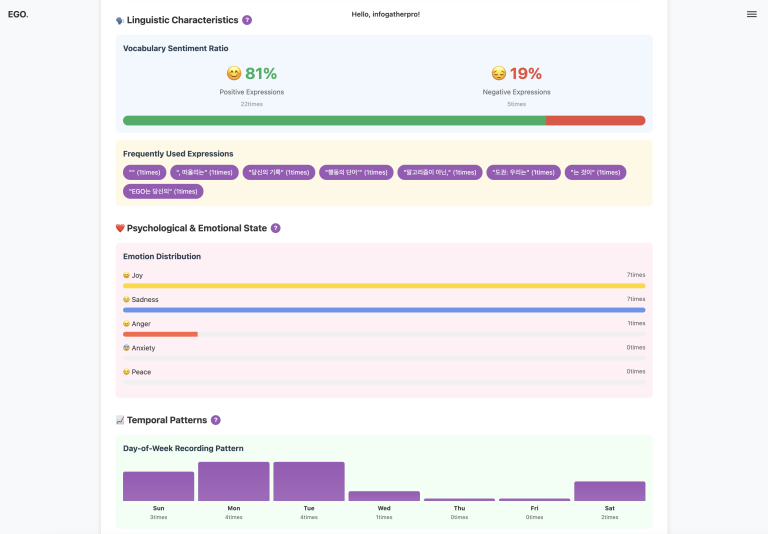Select the "도전: 우리는" expression tag
The height and width of the screenshot is (534, 768).
tap(523, 172)
